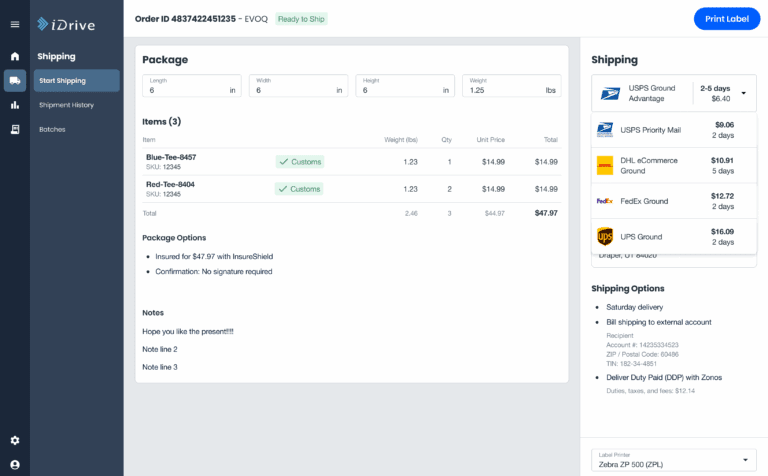
Task: Click the settings gear icon
Action: click(x=14, y=440)
